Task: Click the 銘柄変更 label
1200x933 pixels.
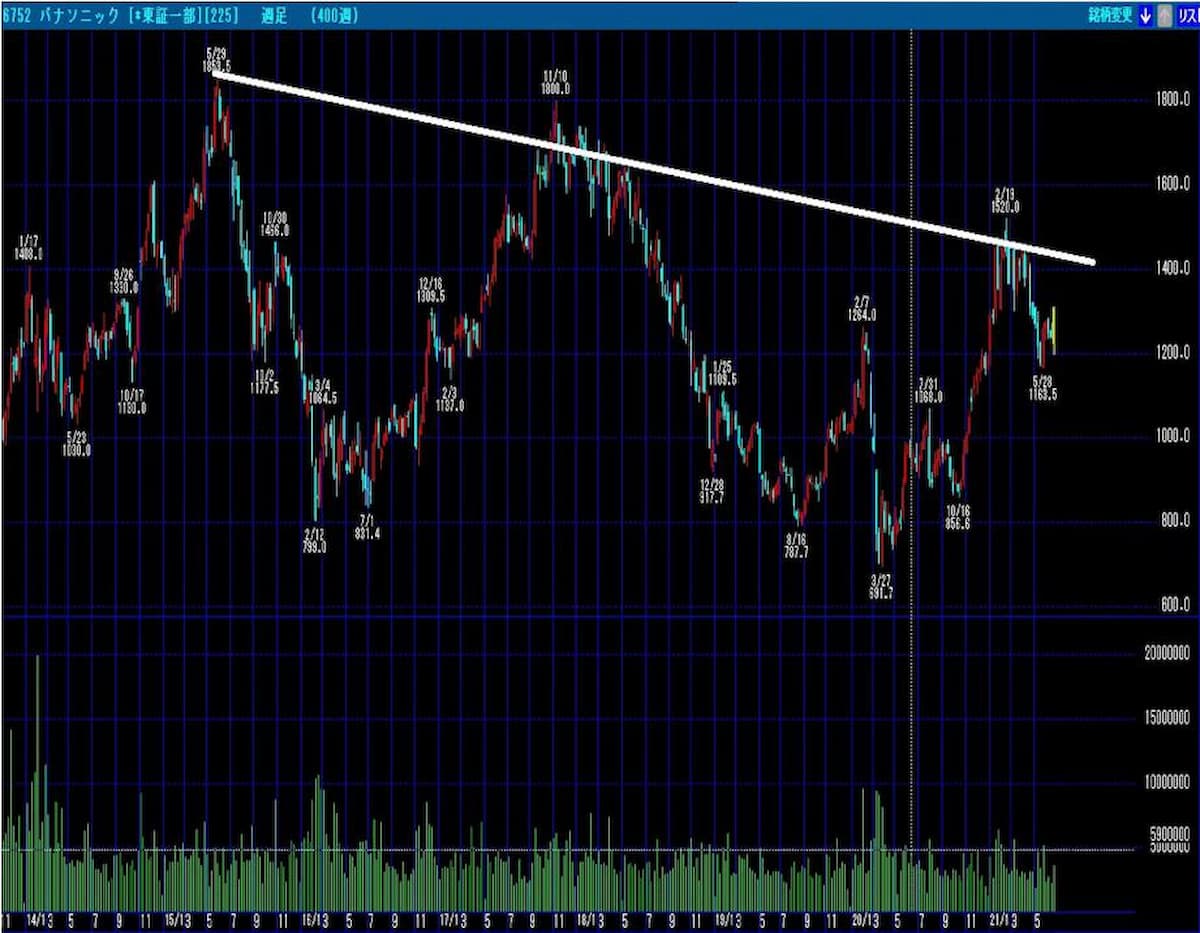Action: coord(1111,15)
